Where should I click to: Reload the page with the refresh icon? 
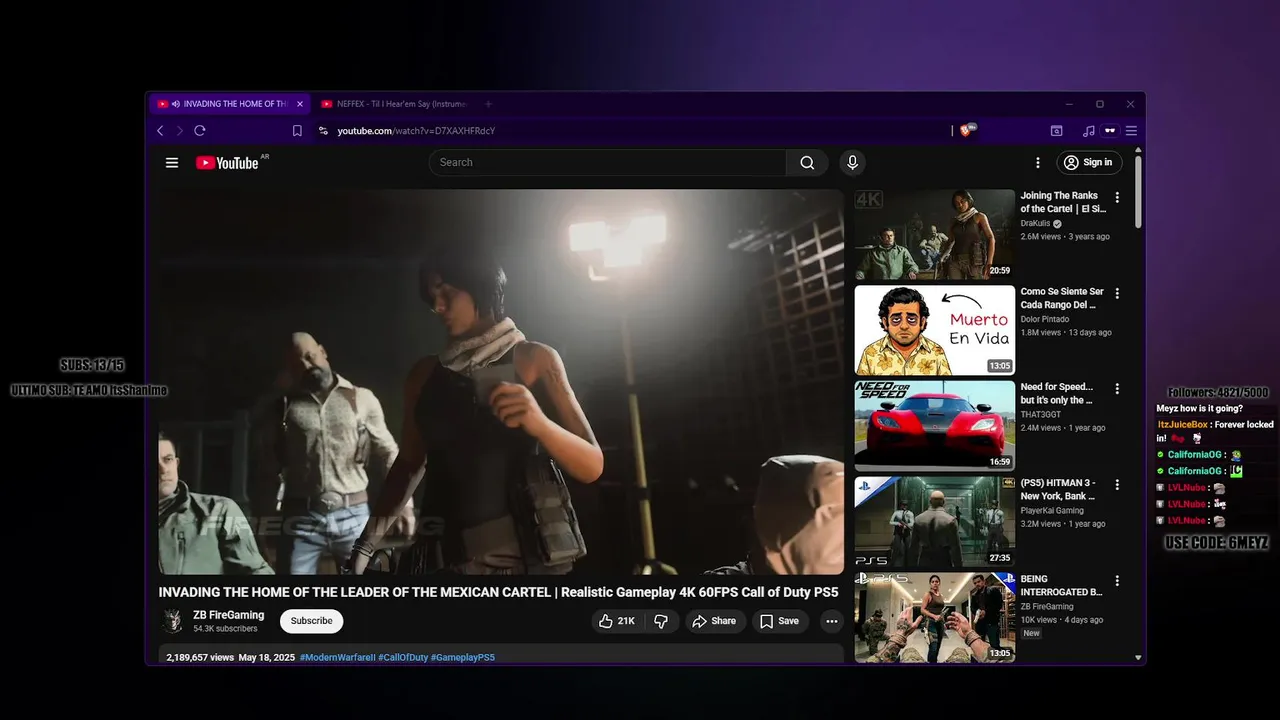point(200,131)
